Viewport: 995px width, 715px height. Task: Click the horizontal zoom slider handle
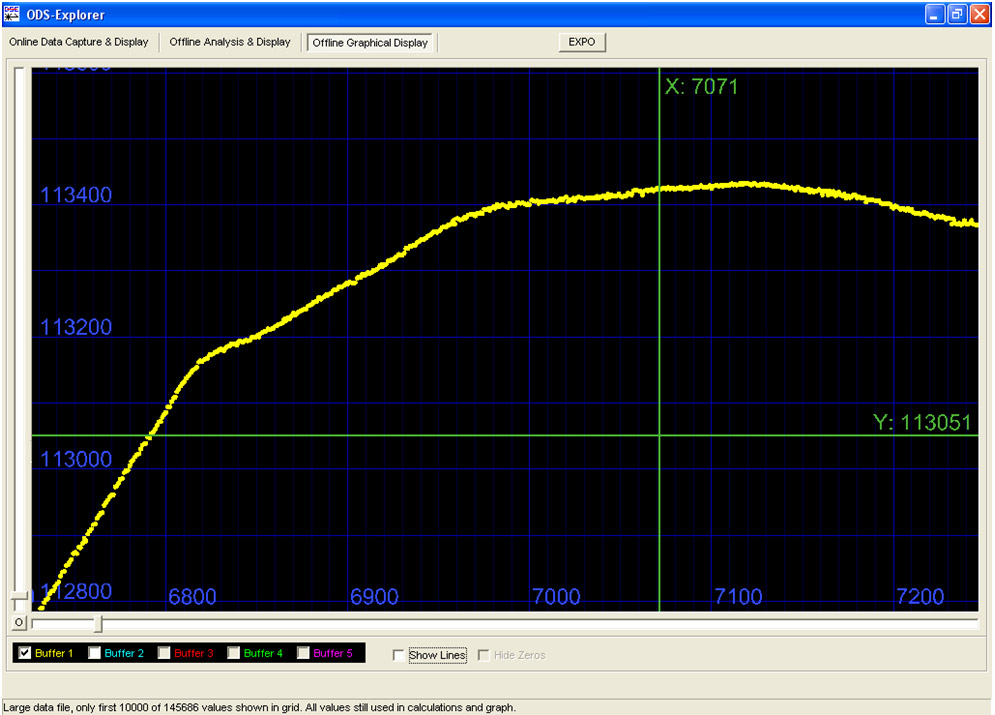pos(98,624)
